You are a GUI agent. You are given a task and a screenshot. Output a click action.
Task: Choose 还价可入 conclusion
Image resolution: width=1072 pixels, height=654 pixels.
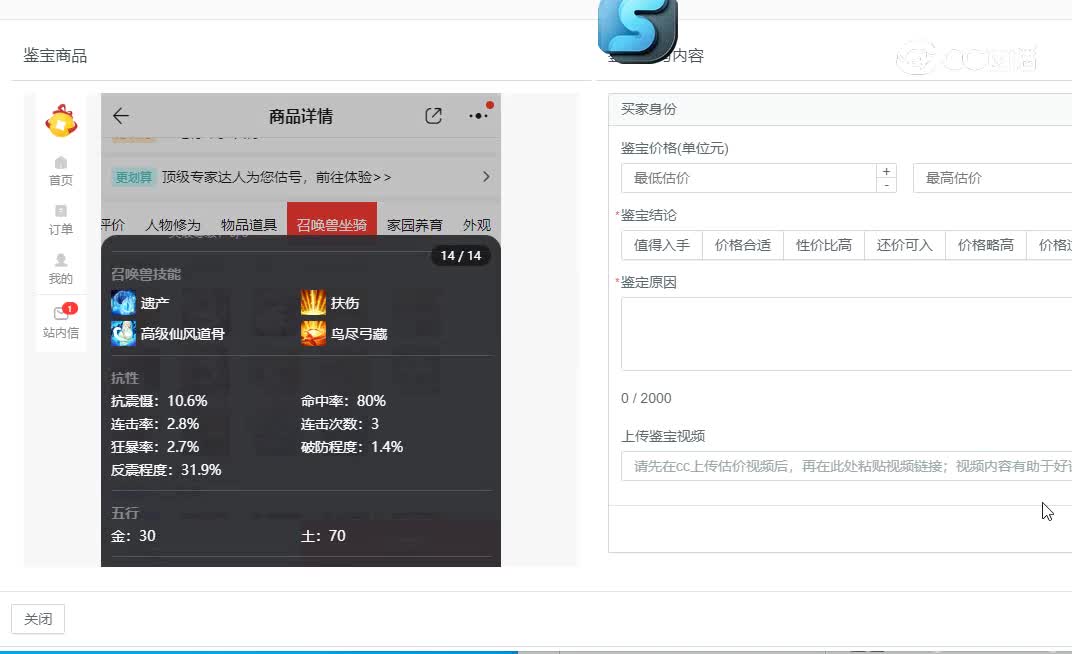pos(904,245)
